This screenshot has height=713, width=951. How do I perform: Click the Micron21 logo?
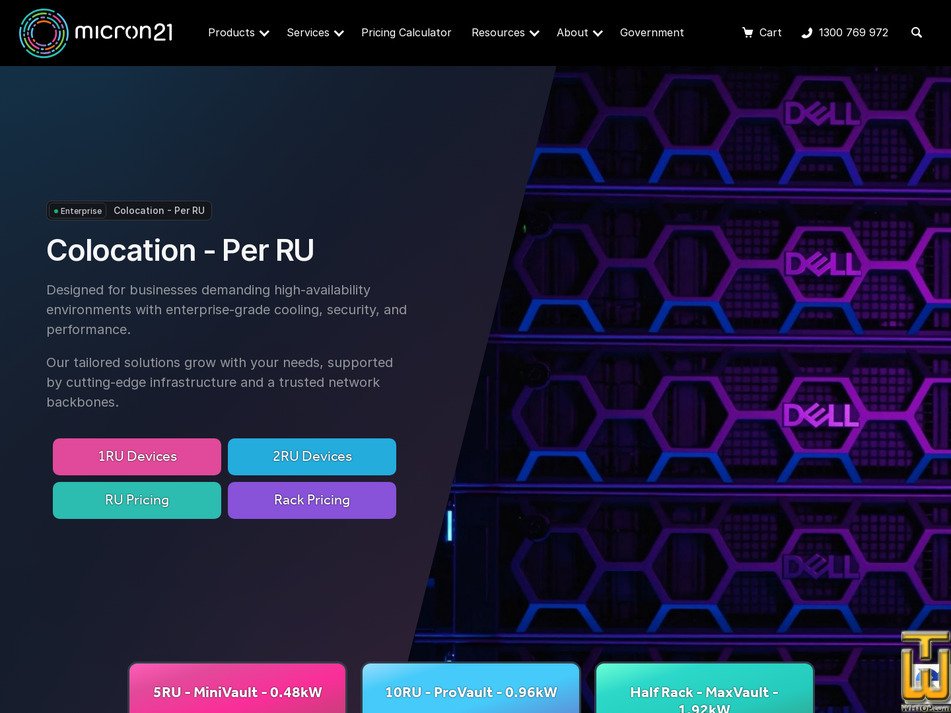point(96,32)
